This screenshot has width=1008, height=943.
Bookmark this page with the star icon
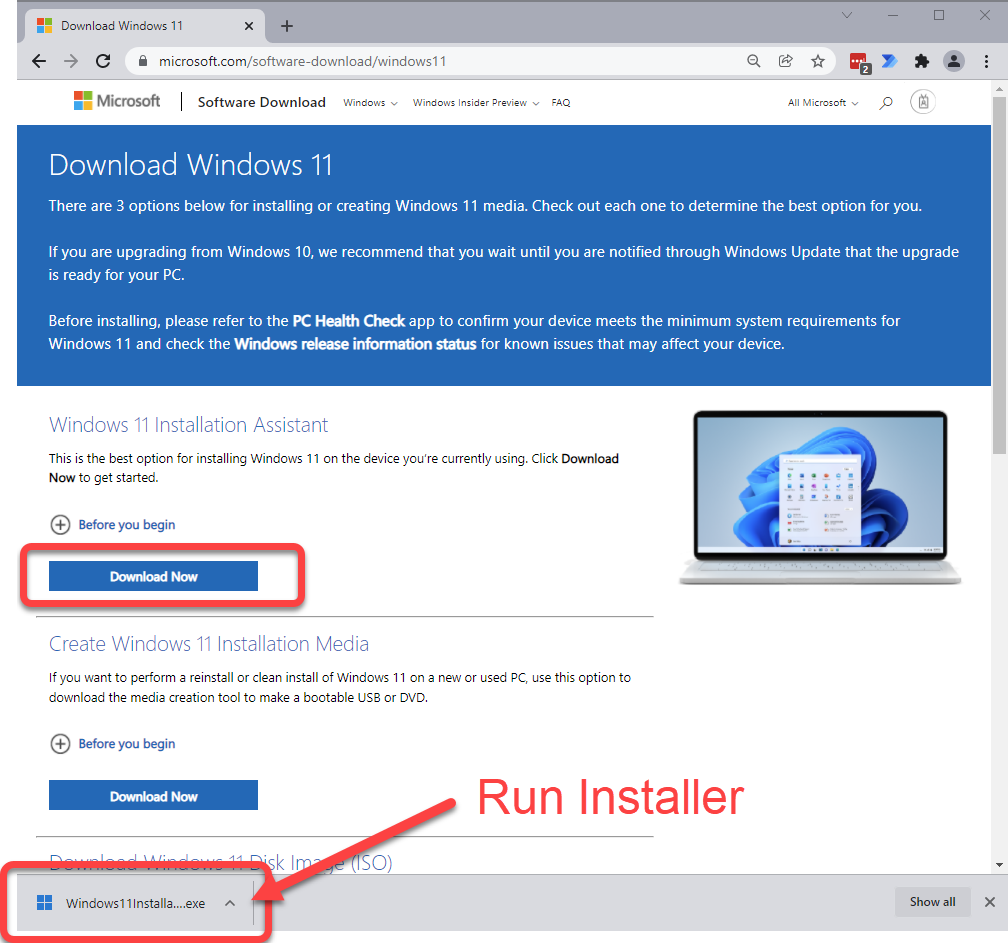pyautogui.click(x=818, y=61)
